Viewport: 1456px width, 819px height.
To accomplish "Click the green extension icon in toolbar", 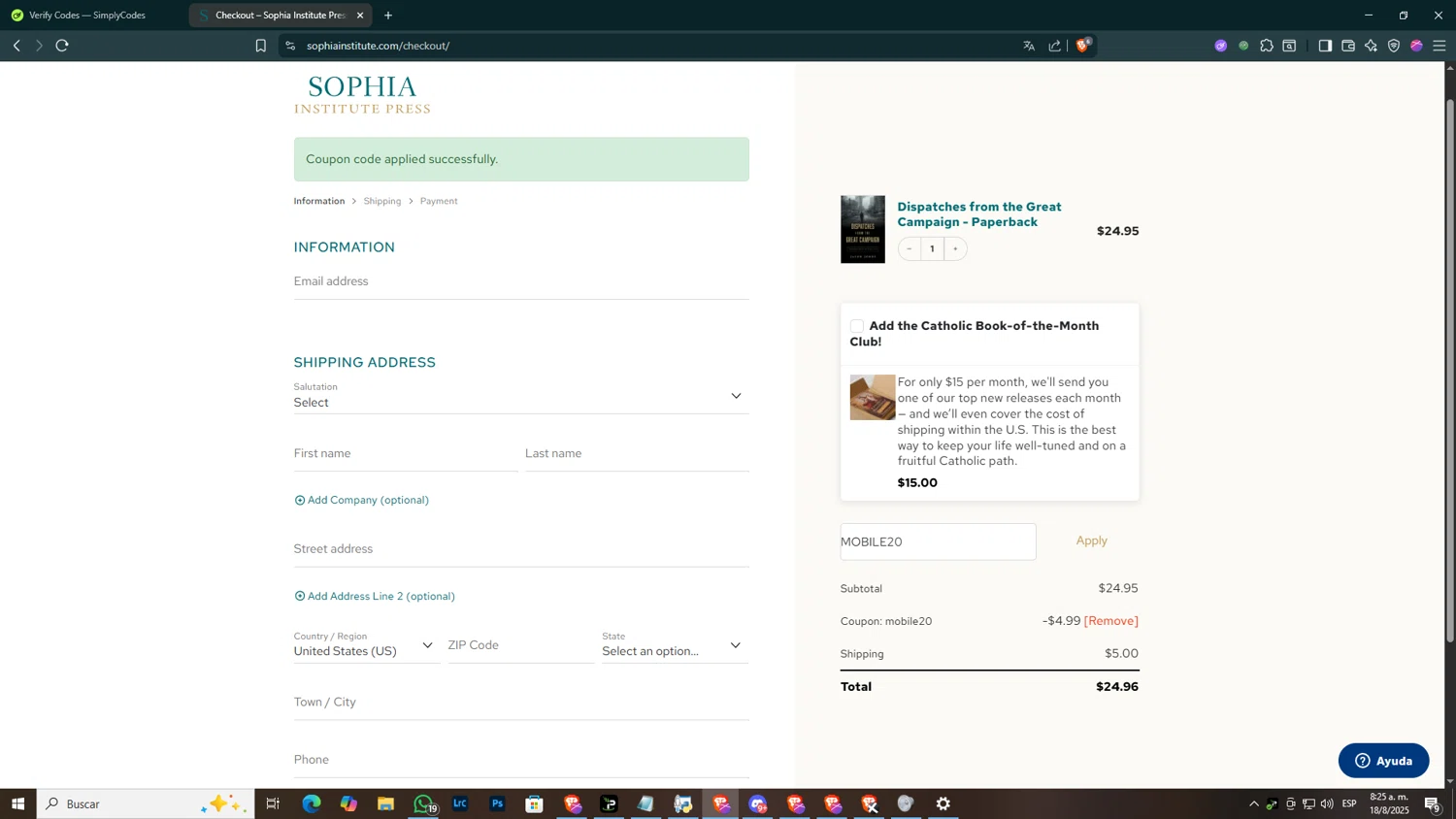I will coord(1243,46).
